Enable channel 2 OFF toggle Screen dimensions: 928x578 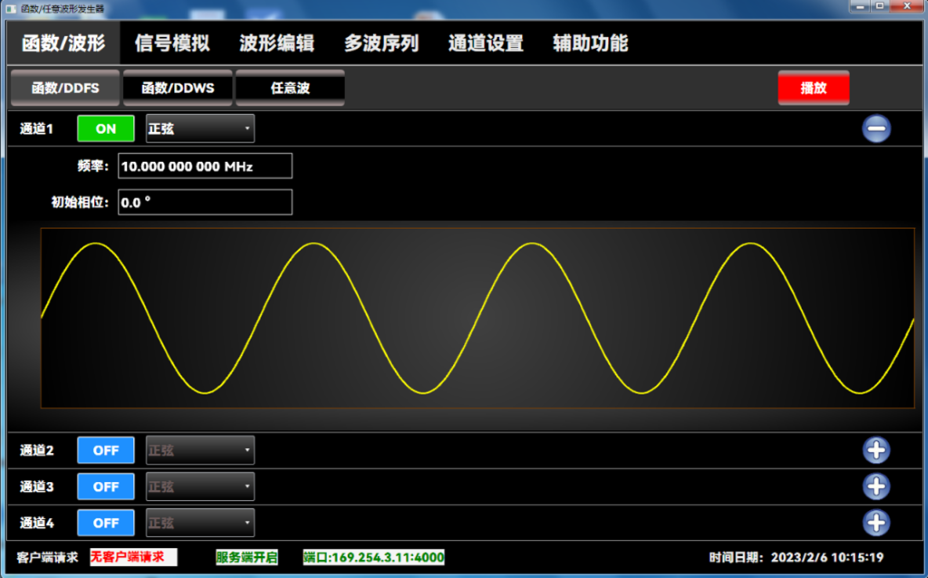tap(105, 450)
